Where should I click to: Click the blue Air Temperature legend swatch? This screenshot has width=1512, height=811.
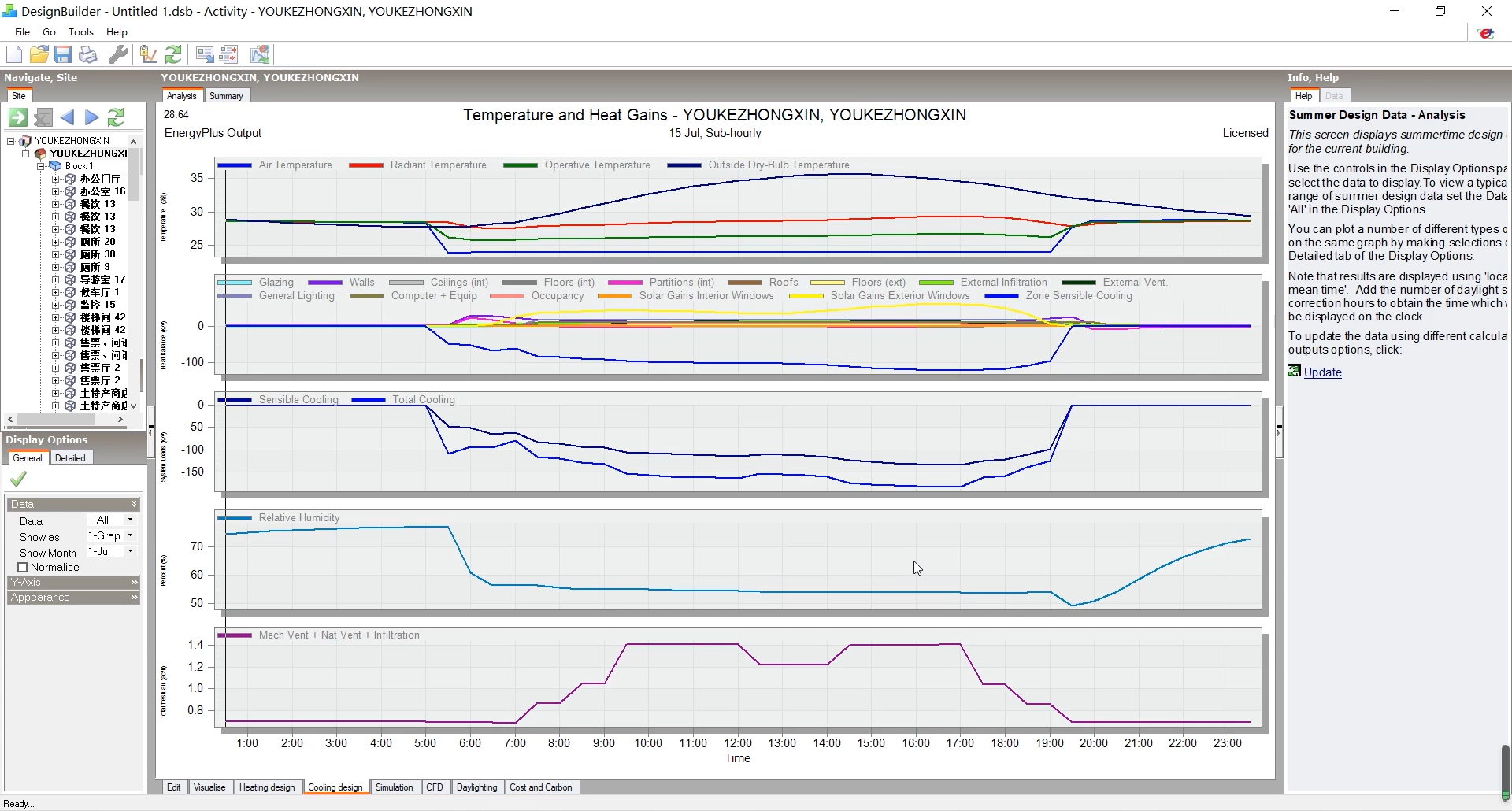coord(234,165)
